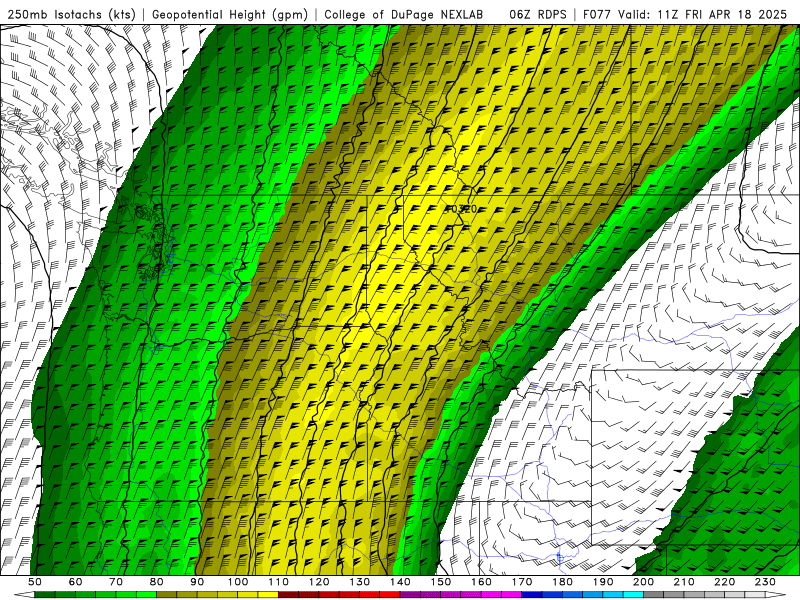Viewport: 800px width, 600px height.
Task: Click the "70" color bar label
Action: 116,582
